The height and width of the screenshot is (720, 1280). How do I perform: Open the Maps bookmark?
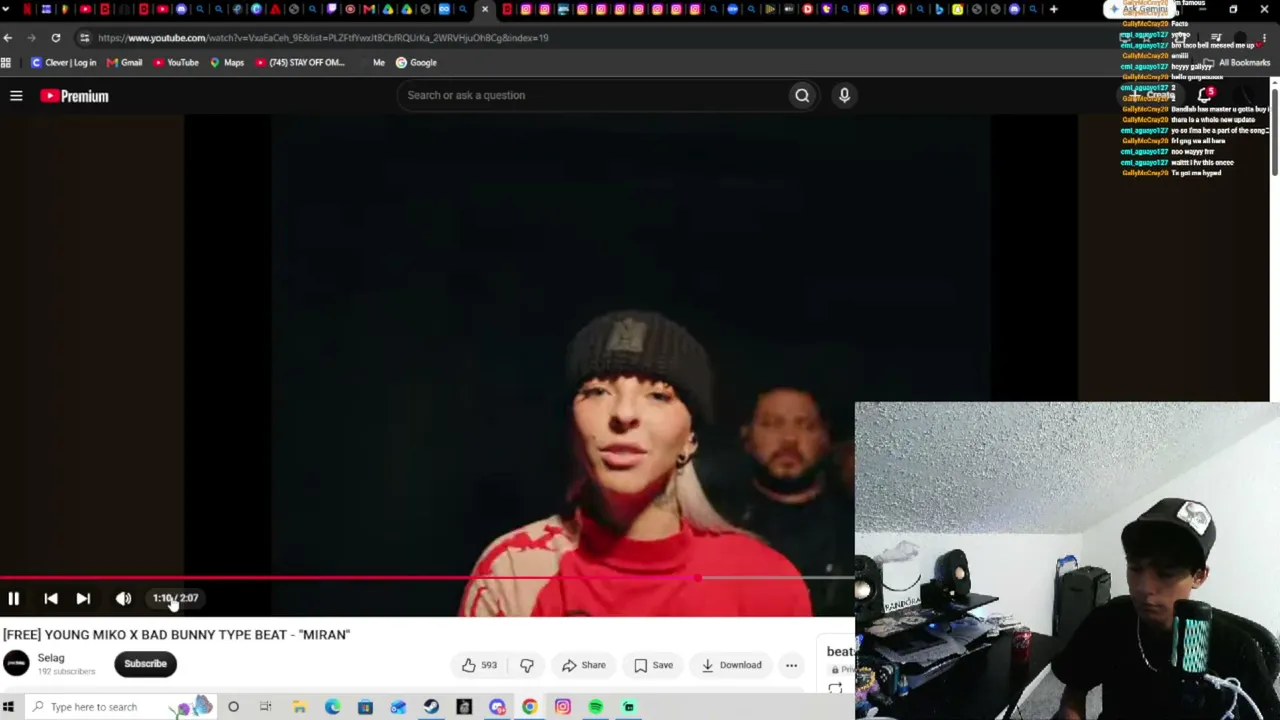(x=227, y=62)
